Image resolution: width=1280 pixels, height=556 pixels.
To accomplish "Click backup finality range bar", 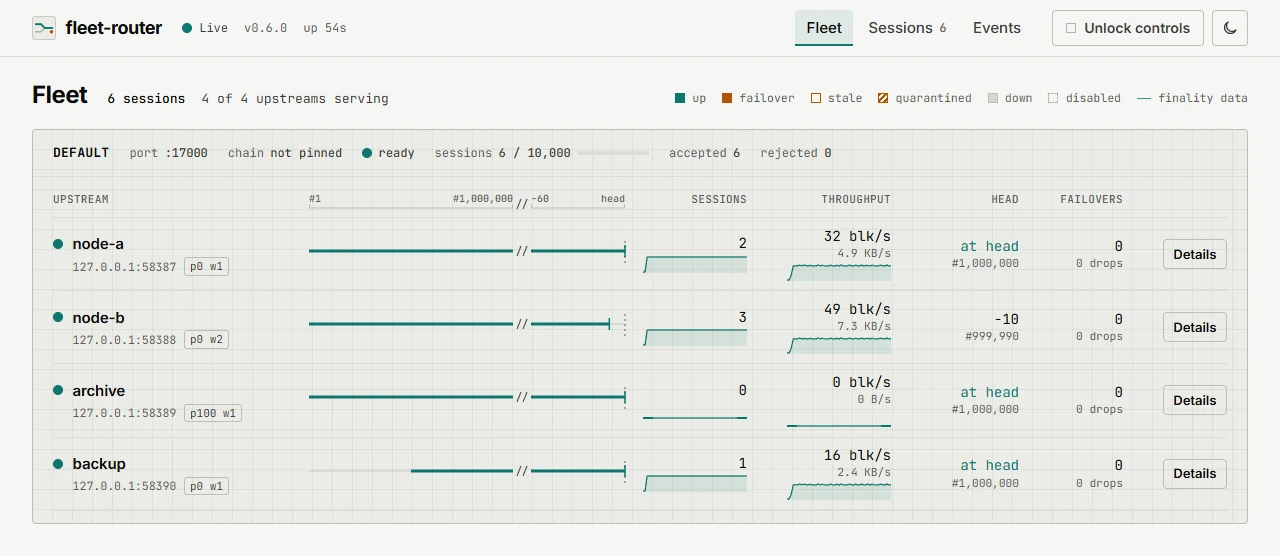I will coord(467,470).
